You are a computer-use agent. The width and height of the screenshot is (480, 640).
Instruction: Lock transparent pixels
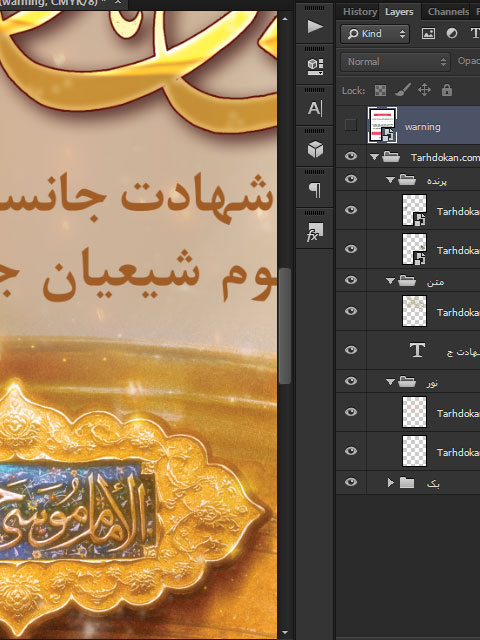tap(380, 90)
